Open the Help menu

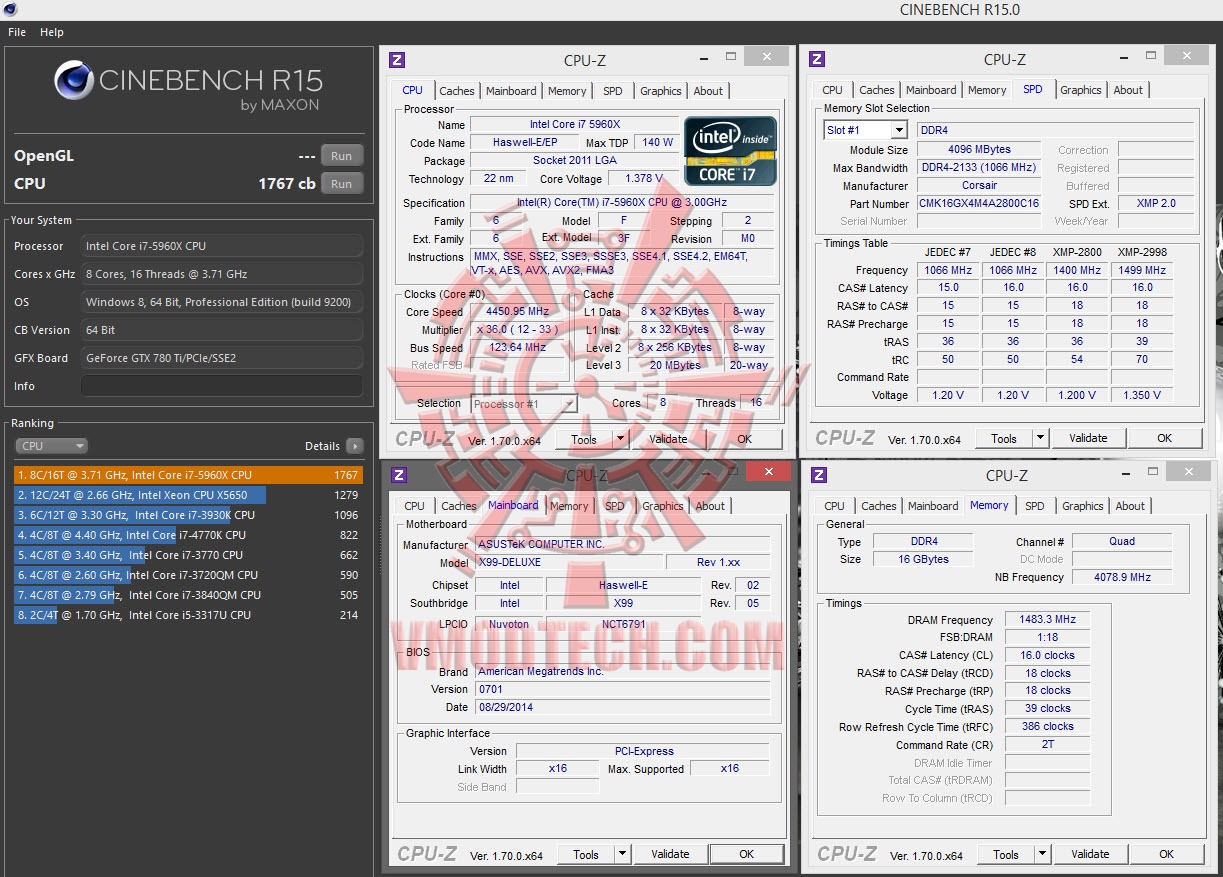pos(51,32)
